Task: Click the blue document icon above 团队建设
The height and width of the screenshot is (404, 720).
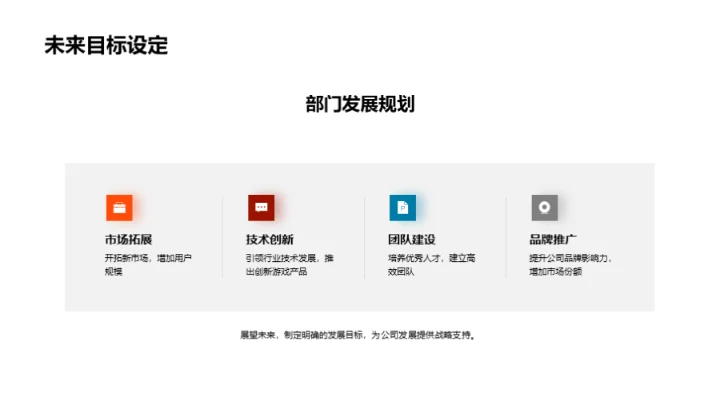Action: (403, 208)
